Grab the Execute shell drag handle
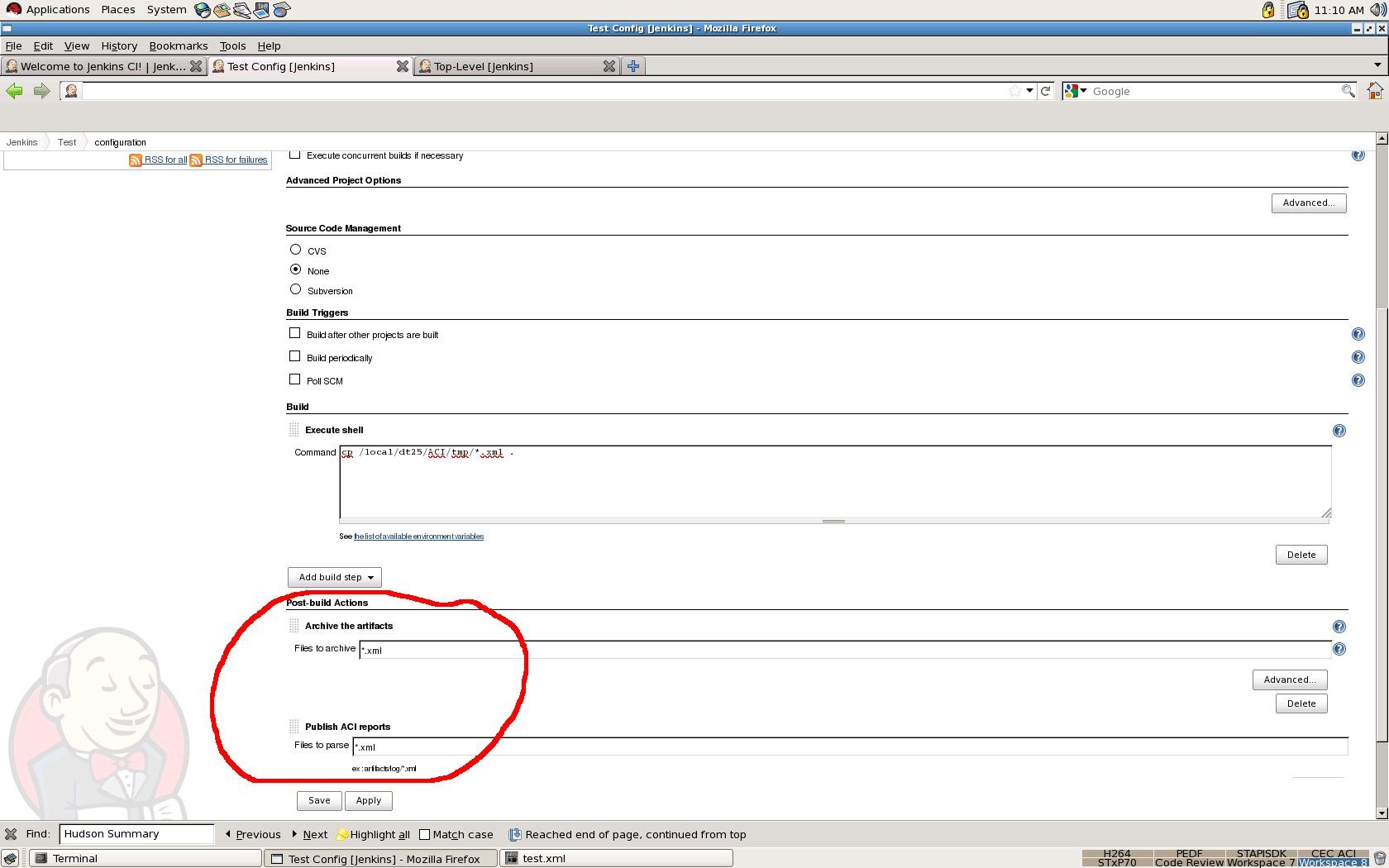 (x=294, y=430)
